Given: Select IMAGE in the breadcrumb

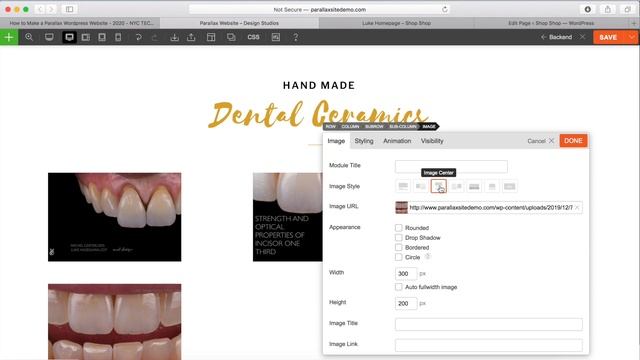Looking at the screenshot, I should click(429, 127).
